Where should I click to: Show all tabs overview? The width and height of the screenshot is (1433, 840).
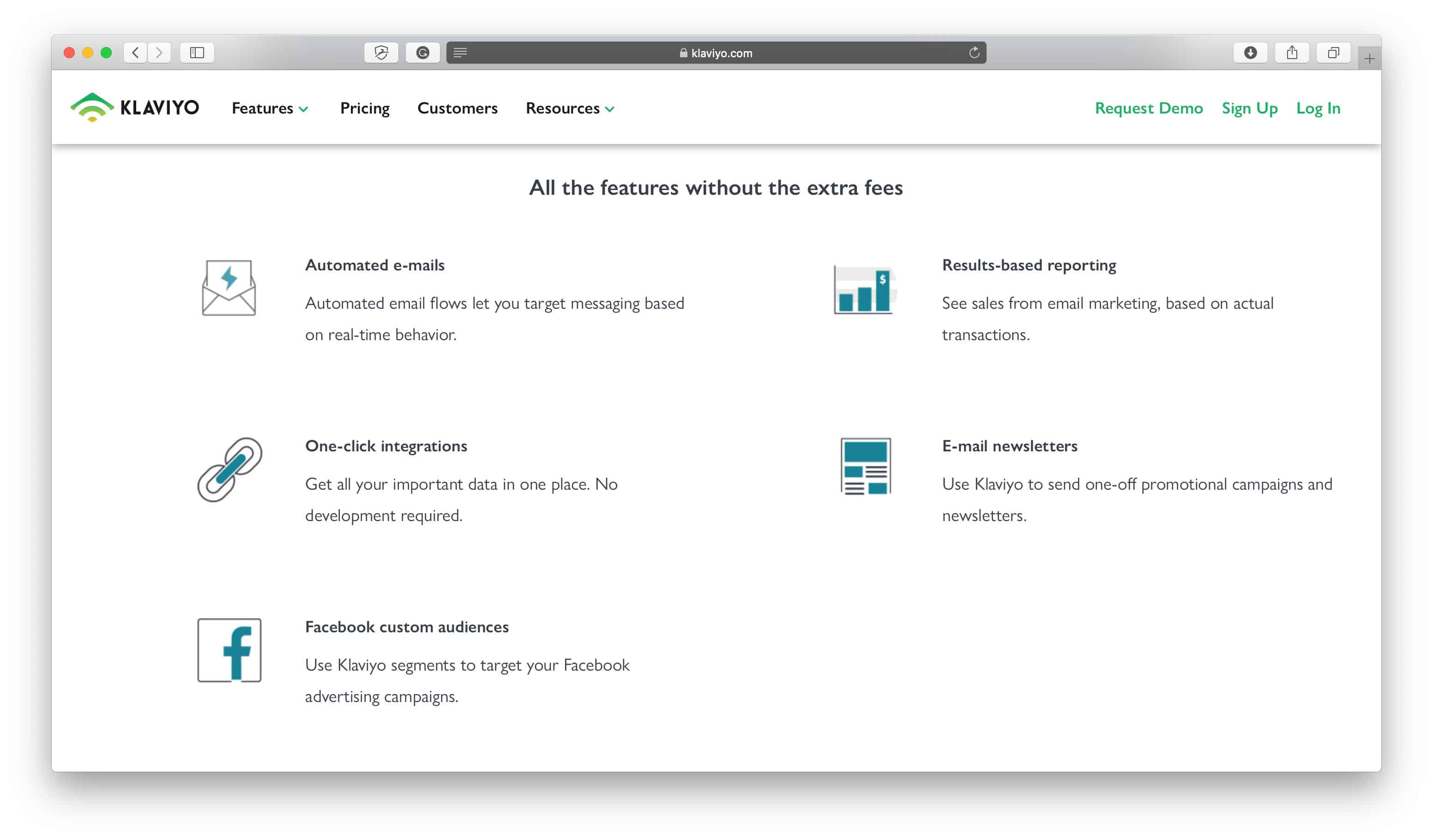pyautogui.click(x=1333, y=53)
